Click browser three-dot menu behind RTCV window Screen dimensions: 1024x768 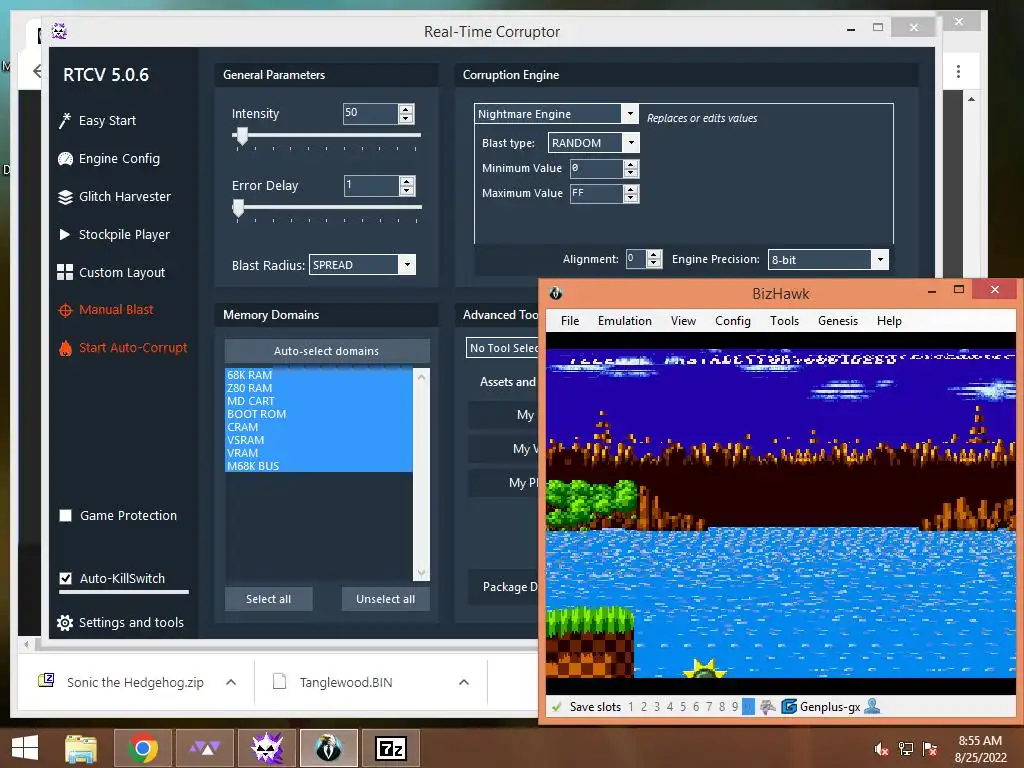pyautogui.click(x=958, y=71)
